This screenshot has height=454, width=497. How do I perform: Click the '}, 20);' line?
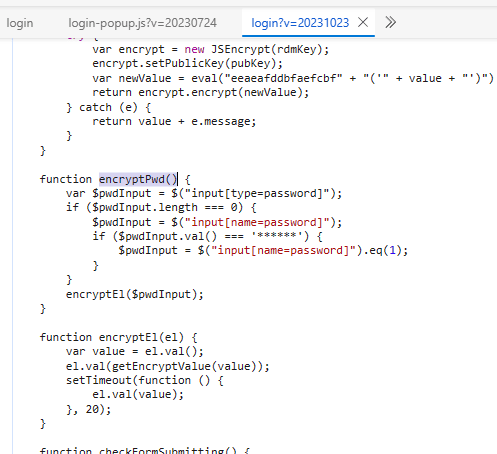pyautogui.click(x=89, y=409)
